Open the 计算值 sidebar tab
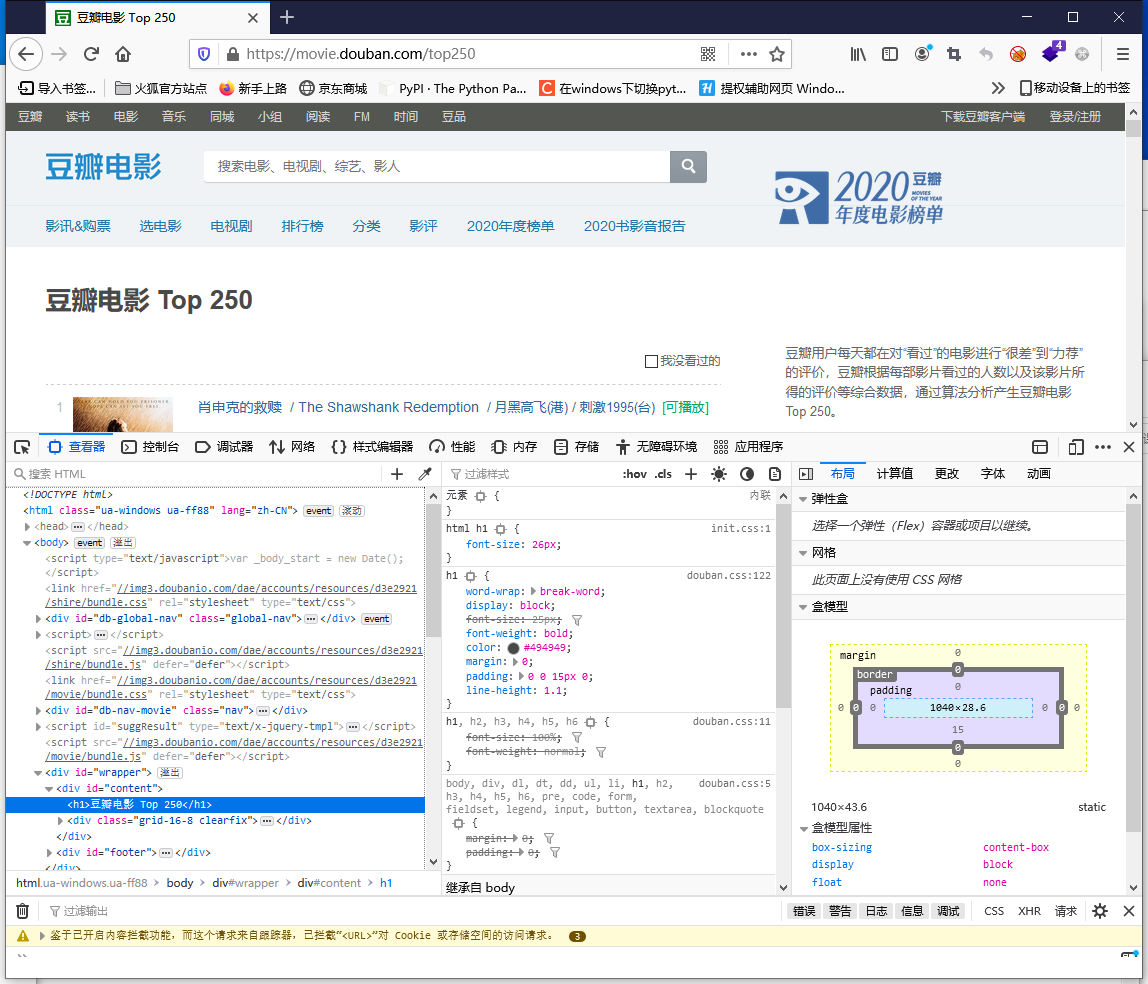Screen dimensions: 1148x984 (894, 474)
